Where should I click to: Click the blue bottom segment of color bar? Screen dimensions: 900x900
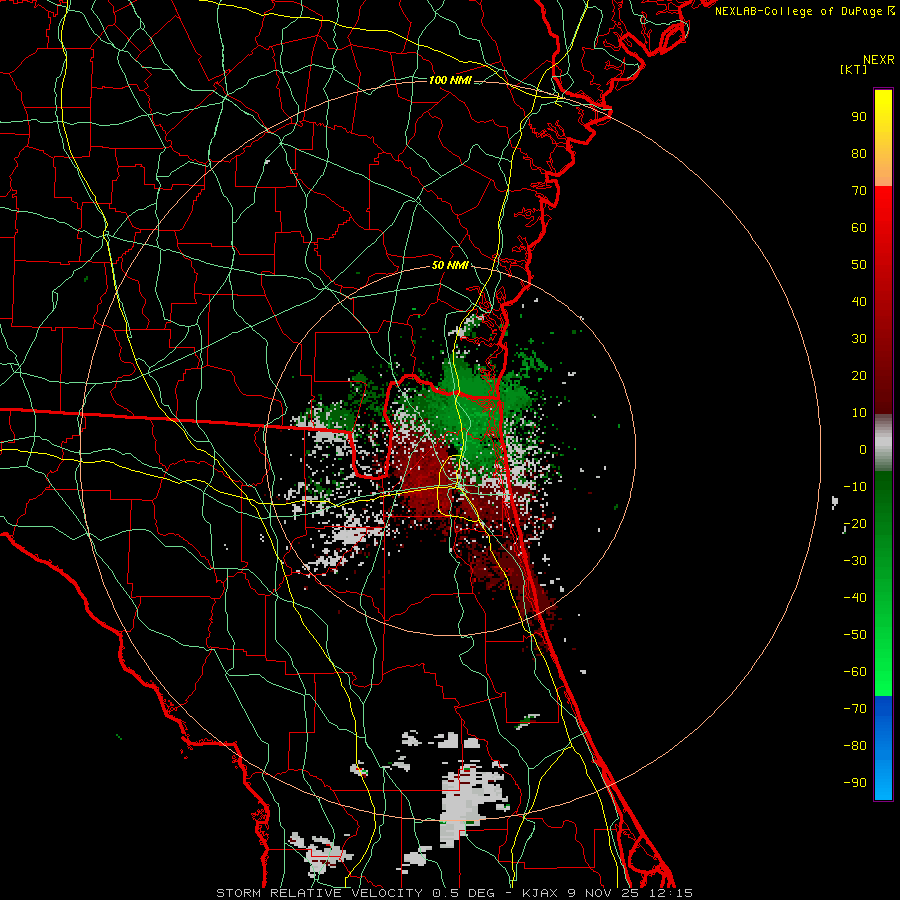click(883, 748)
